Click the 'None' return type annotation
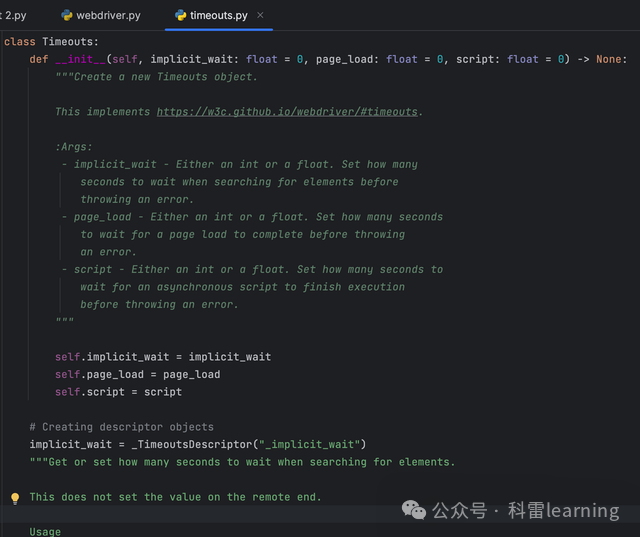640x537 pixels. click(x=609, y=59)
